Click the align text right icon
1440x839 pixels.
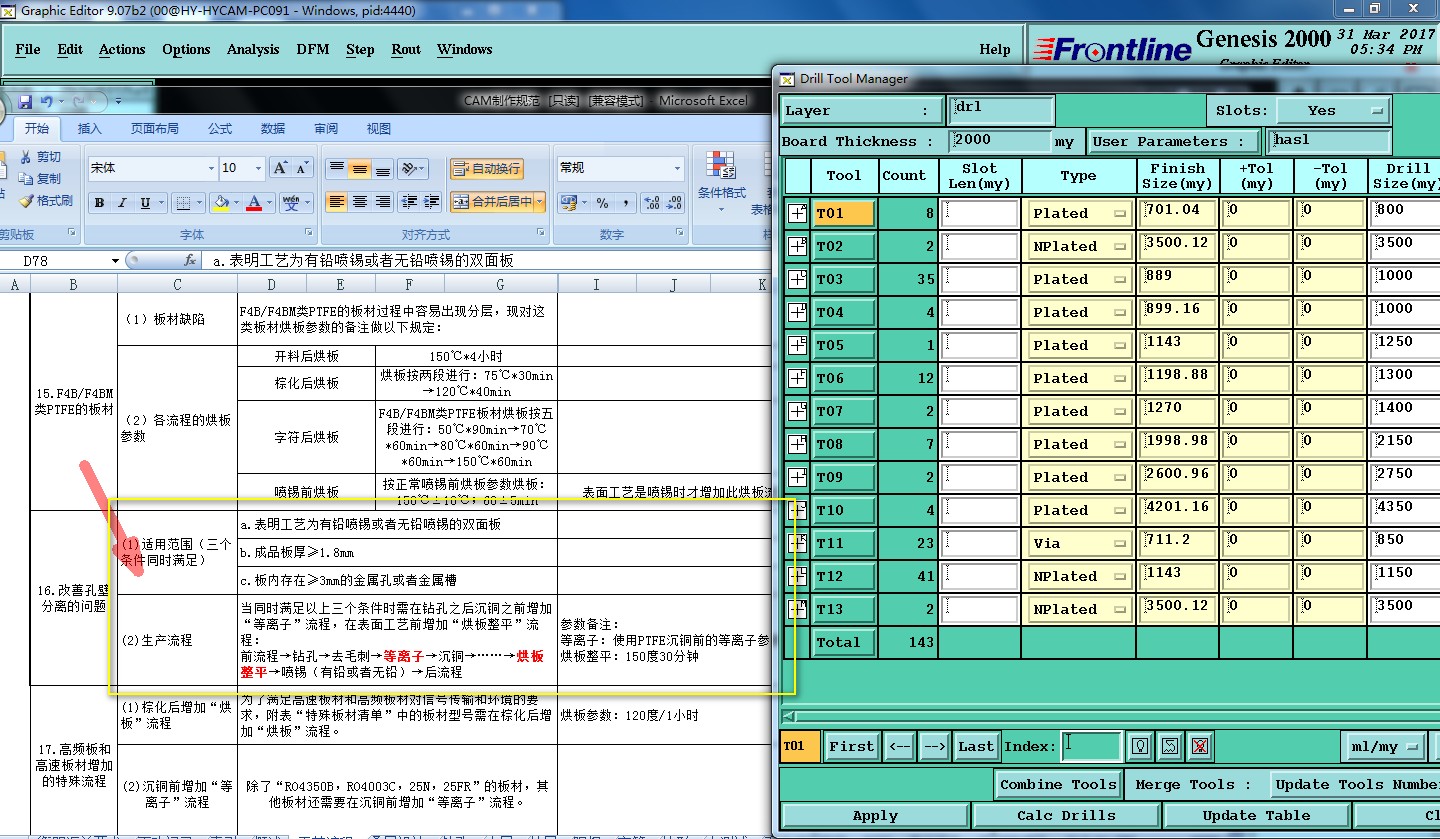[382, 202]
